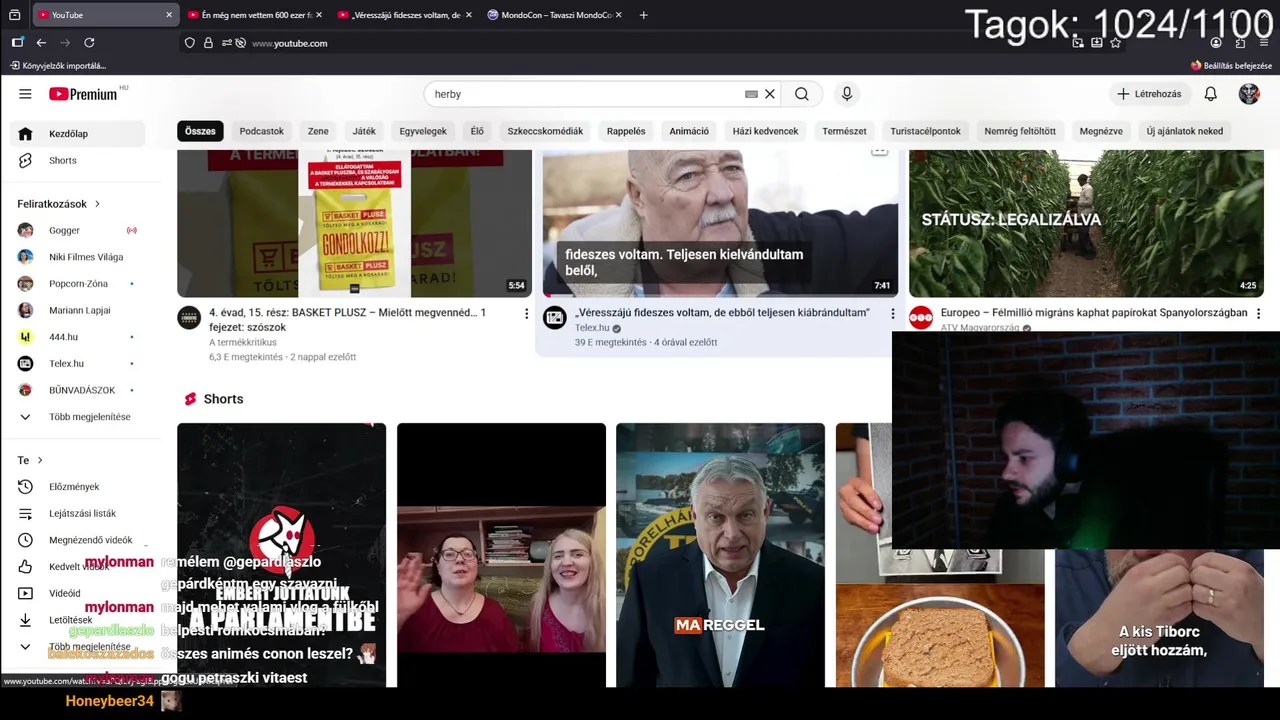Go to Kezdőlap in the sidebar
This screenshot has width=1280, height=720.
tap(77, 133)
